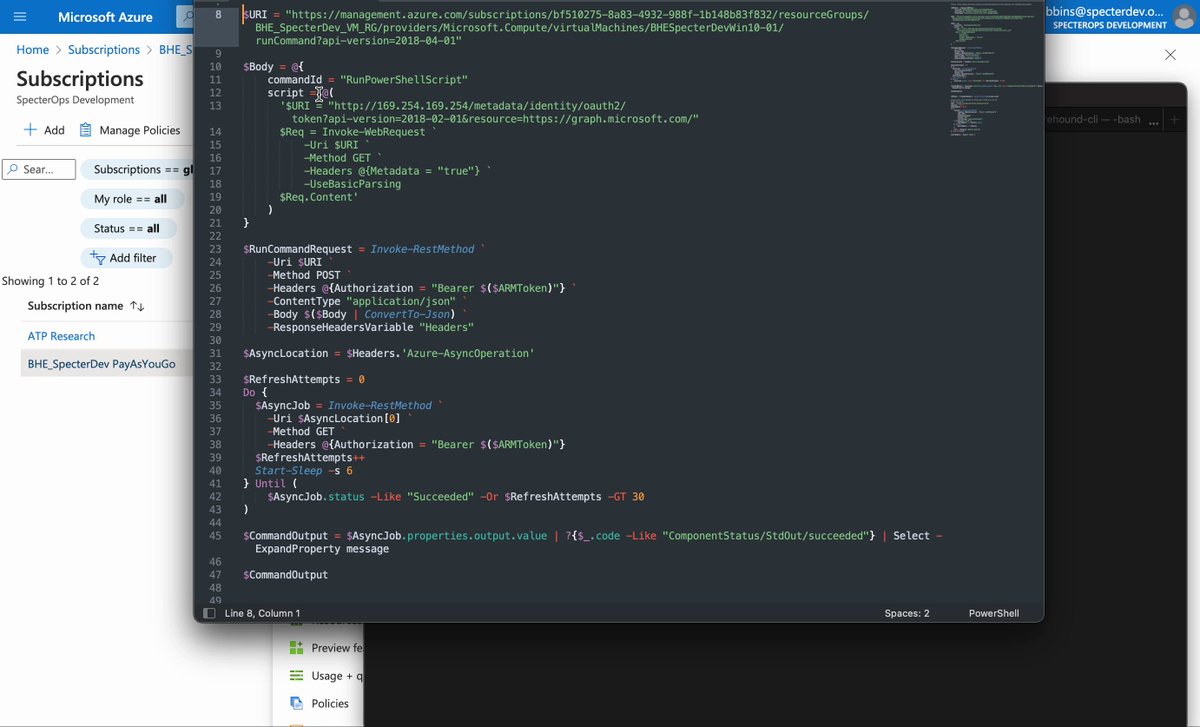Click the plus Add icon in Subscriptions
This screenshot has width=1200, height=727.
[30, 130]
